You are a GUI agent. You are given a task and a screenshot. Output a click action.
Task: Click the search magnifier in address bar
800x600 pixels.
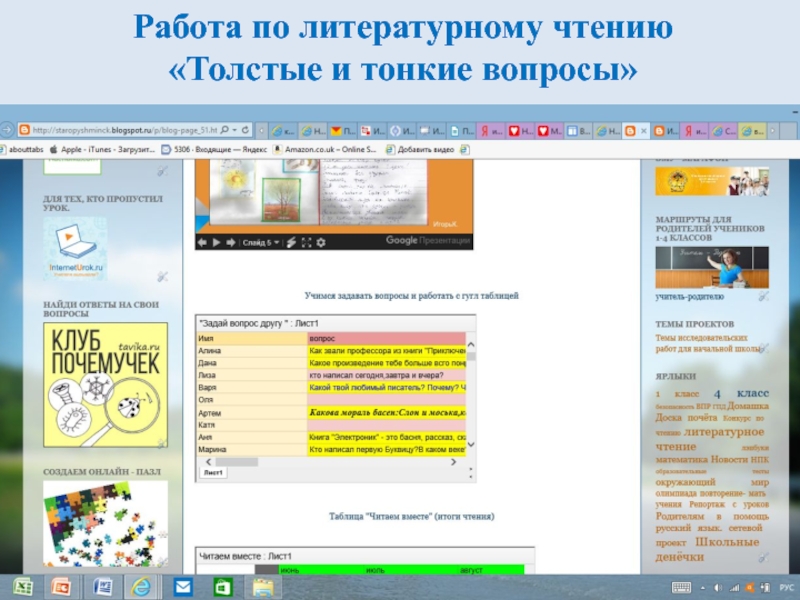(224, 131)
